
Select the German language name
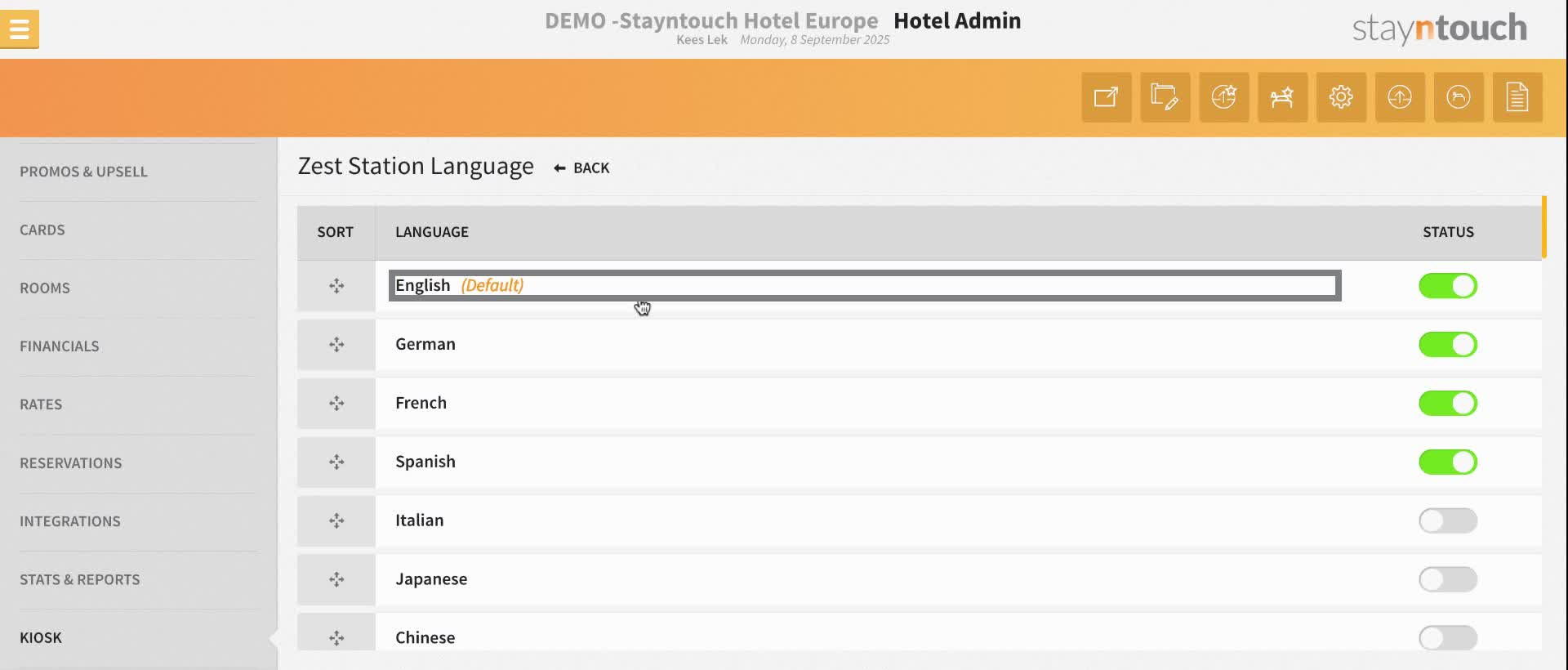click(x=425, y=345)
